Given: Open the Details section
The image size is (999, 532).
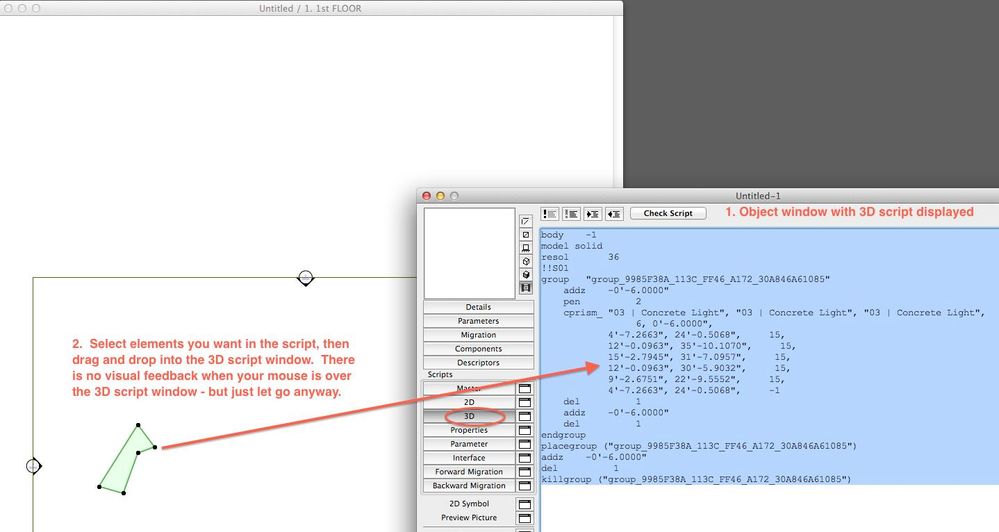Looking at the screenshot, I should [478, 307].
